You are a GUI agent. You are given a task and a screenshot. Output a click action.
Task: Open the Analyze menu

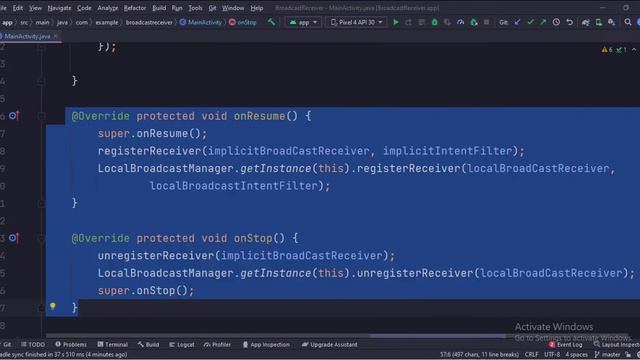coord(108,8)
